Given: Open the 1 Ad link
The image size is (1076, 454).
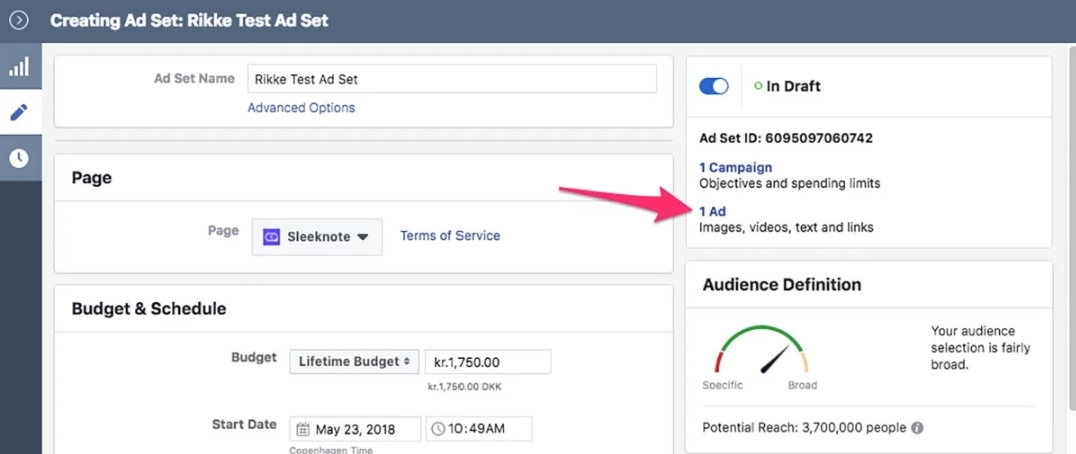Looking at the screenshot, I should pos(712,211).
